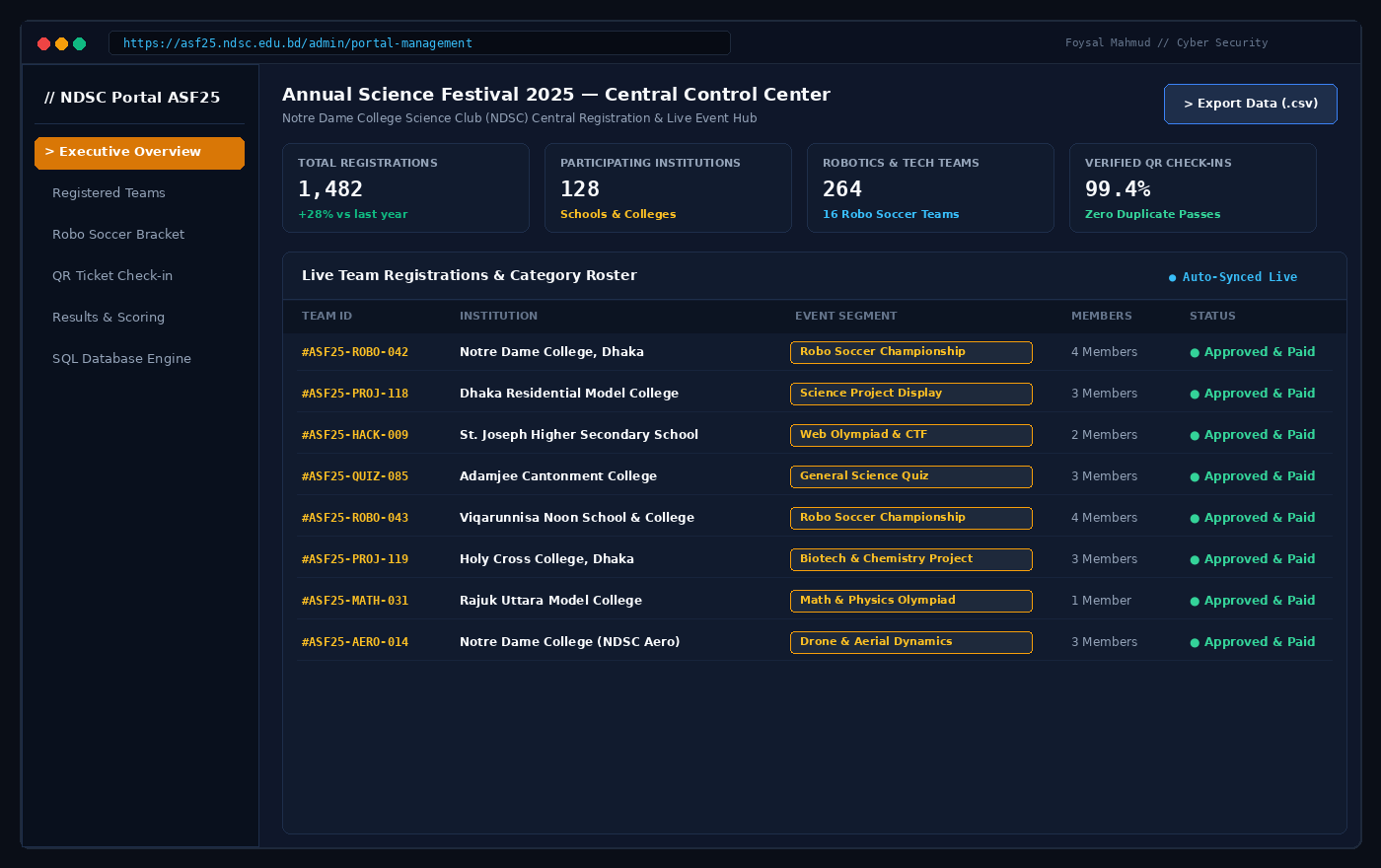Open the Executive Overview menu item
The width and height of the screenshot is (1381, 868).
pyautogui.click(x=139, y=153)
